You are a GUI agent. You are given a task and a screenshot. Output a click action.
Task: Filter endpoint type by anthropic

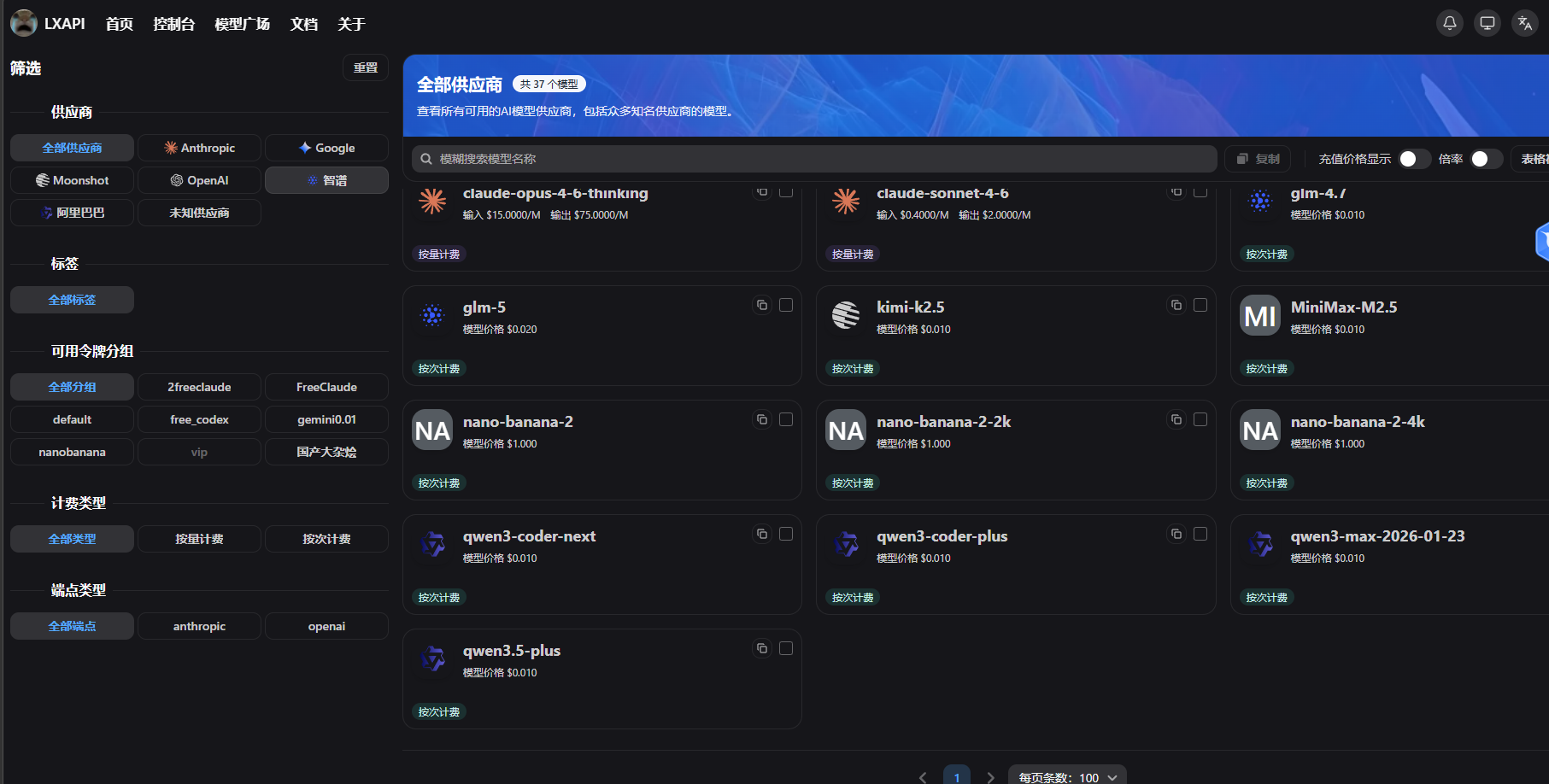pos(199,626)
